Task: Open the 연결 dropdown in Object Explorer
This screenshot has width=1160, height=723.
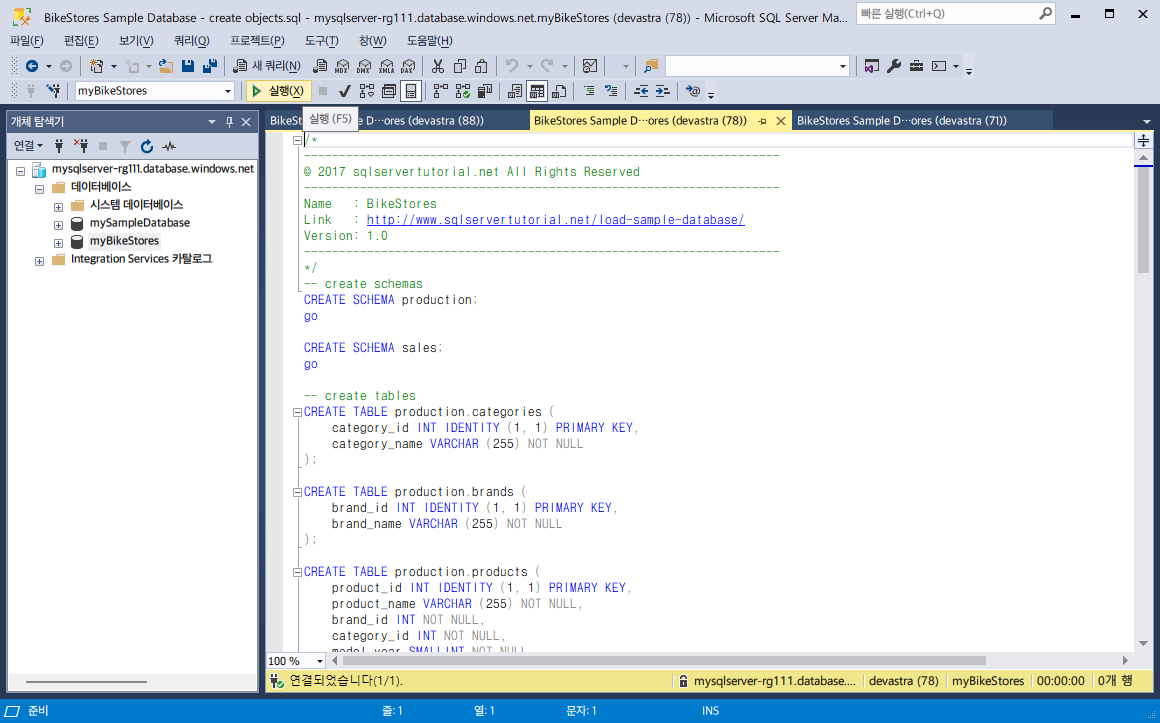Action: tap(28, 146)
